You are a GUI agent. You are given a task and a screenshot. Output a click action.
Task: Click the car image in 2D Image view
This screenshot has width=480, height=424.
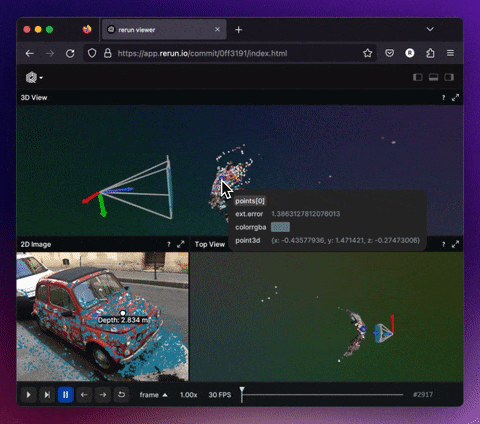[102, 317]
